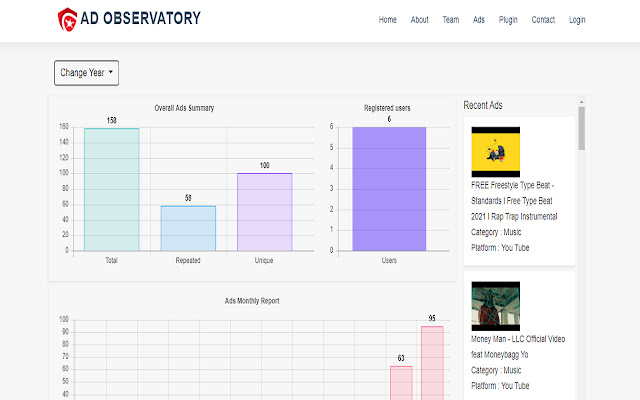The height and width of the screenshot is (400, 640).
Task: Click the Recent Ads scroll up arrow
Action: tap(582, 102)
